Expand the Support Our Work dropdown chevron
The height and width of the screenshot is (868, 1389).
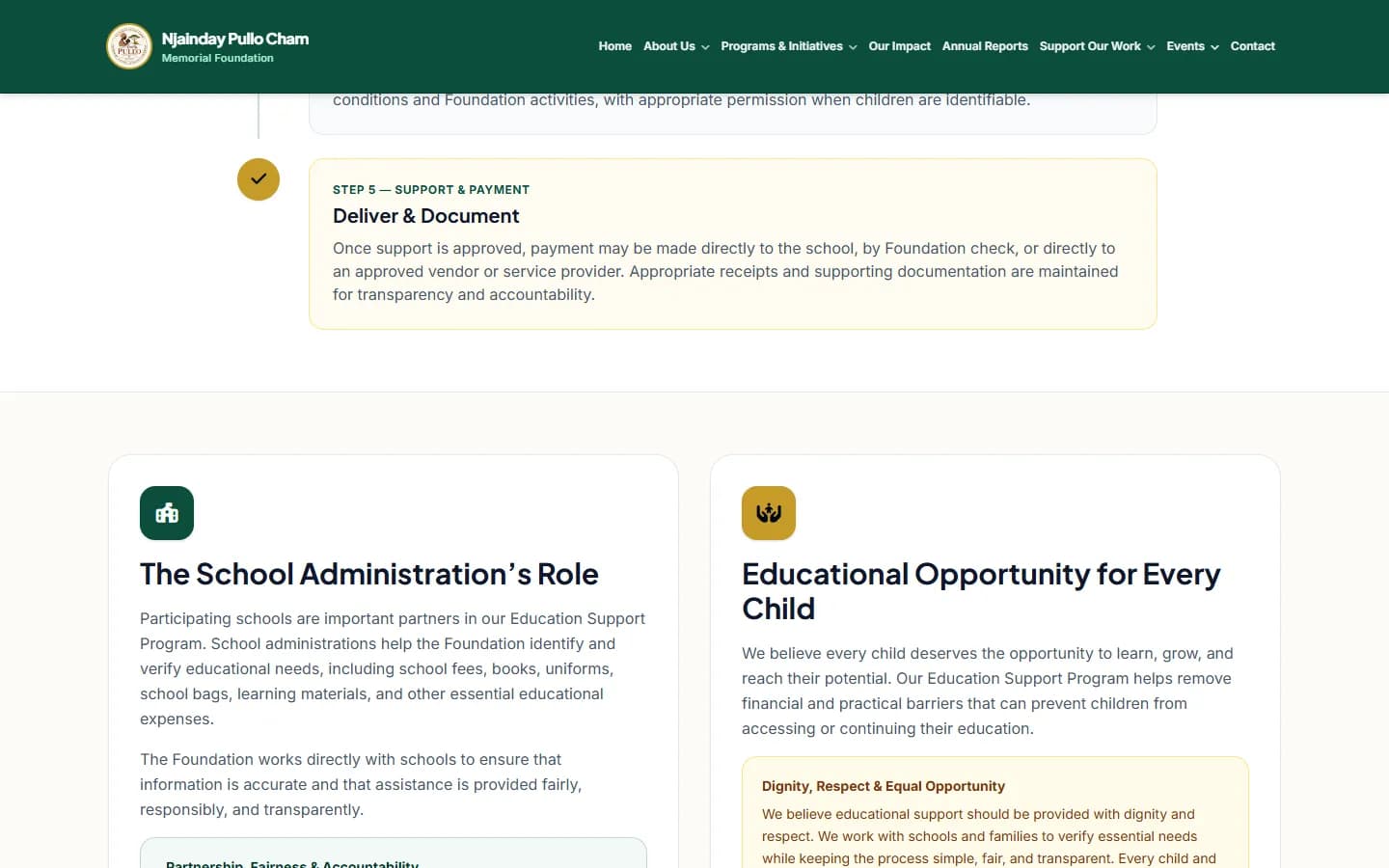(x=1151, y=47)
